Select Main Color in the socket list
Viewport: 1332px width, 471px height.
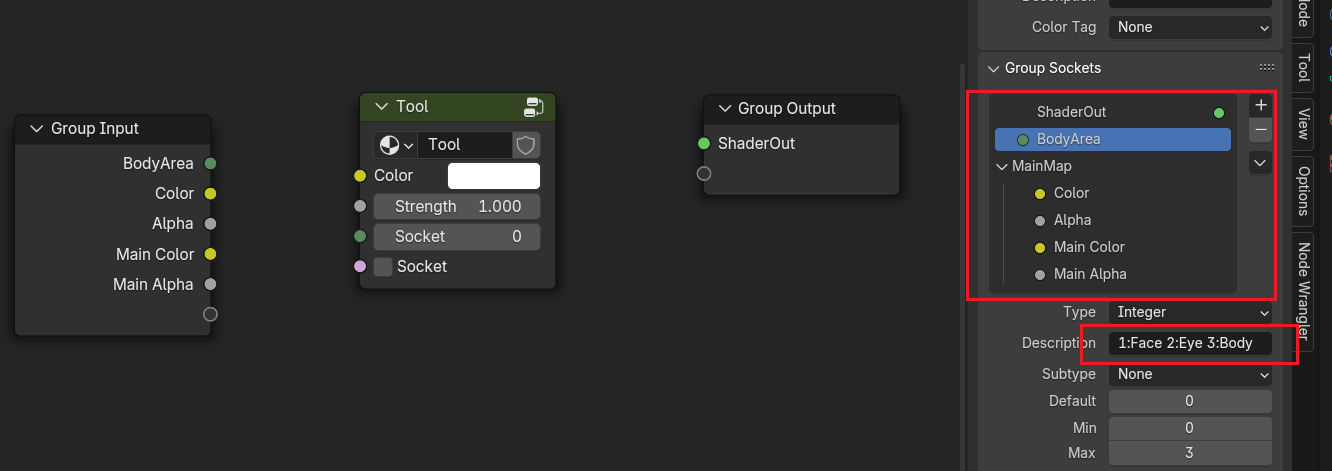click(1088, 247)
